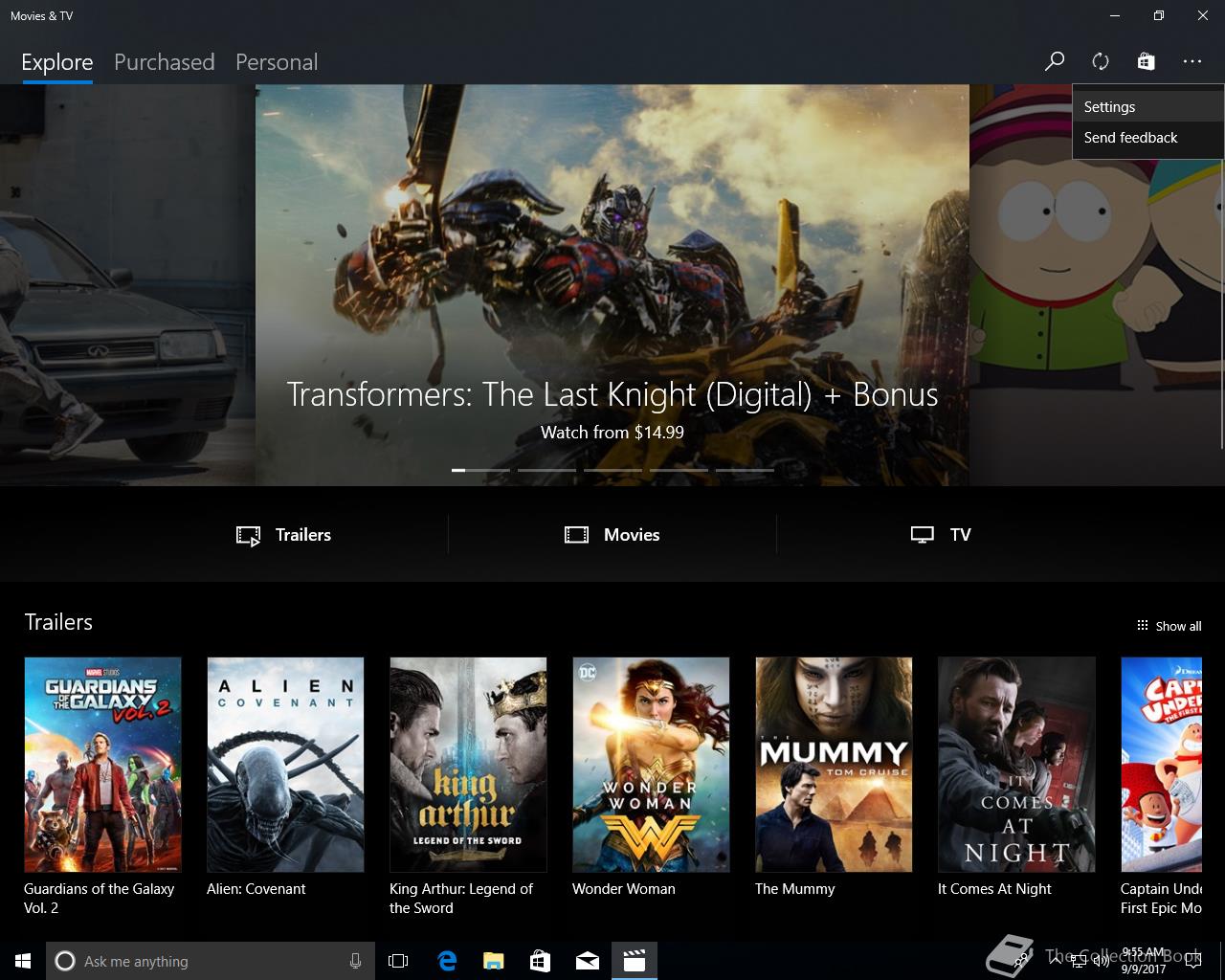Open Guardians of the Galaxy Vol. 2 poster
The height and width of the screenshot is (980, 1225).
click(102, 765)
